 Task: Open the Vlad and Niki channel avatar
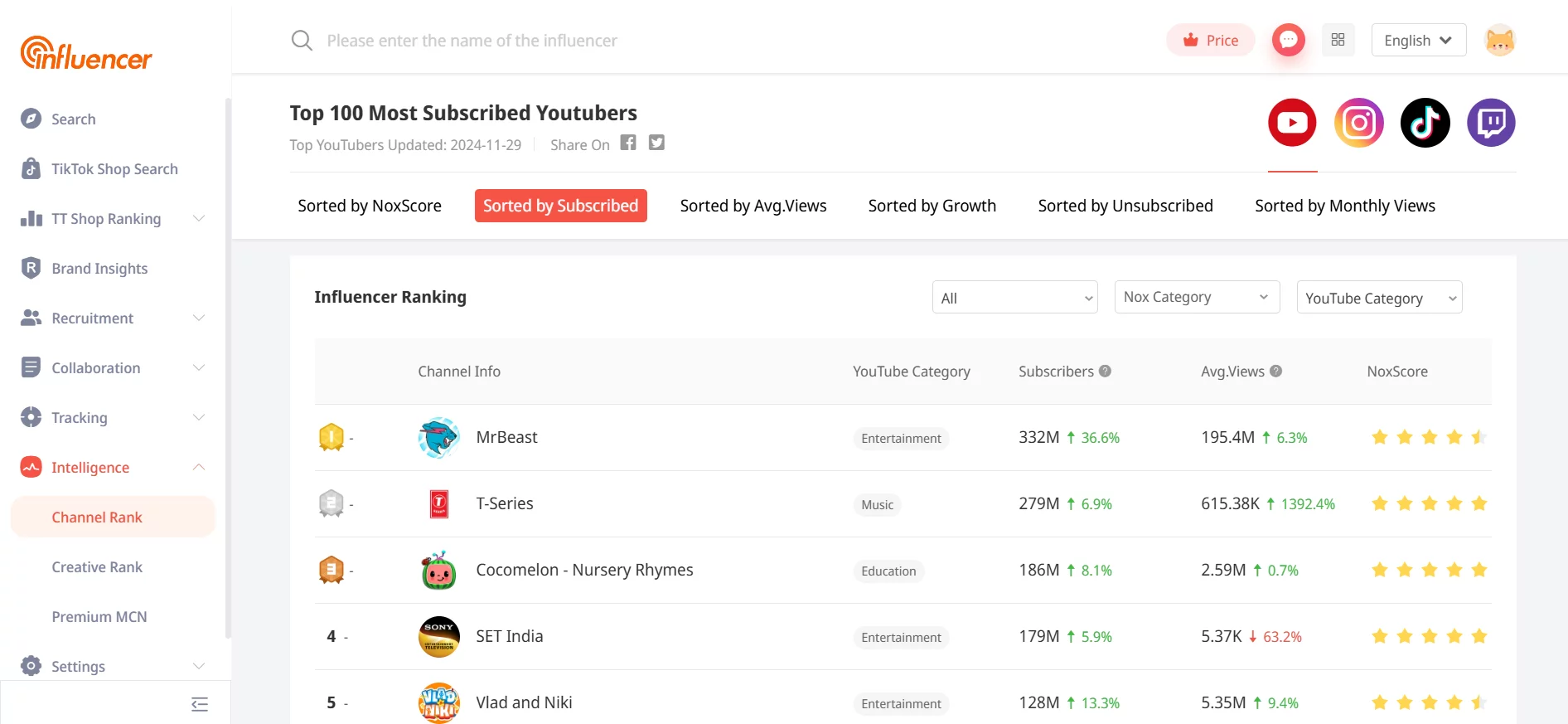[439, 703]
